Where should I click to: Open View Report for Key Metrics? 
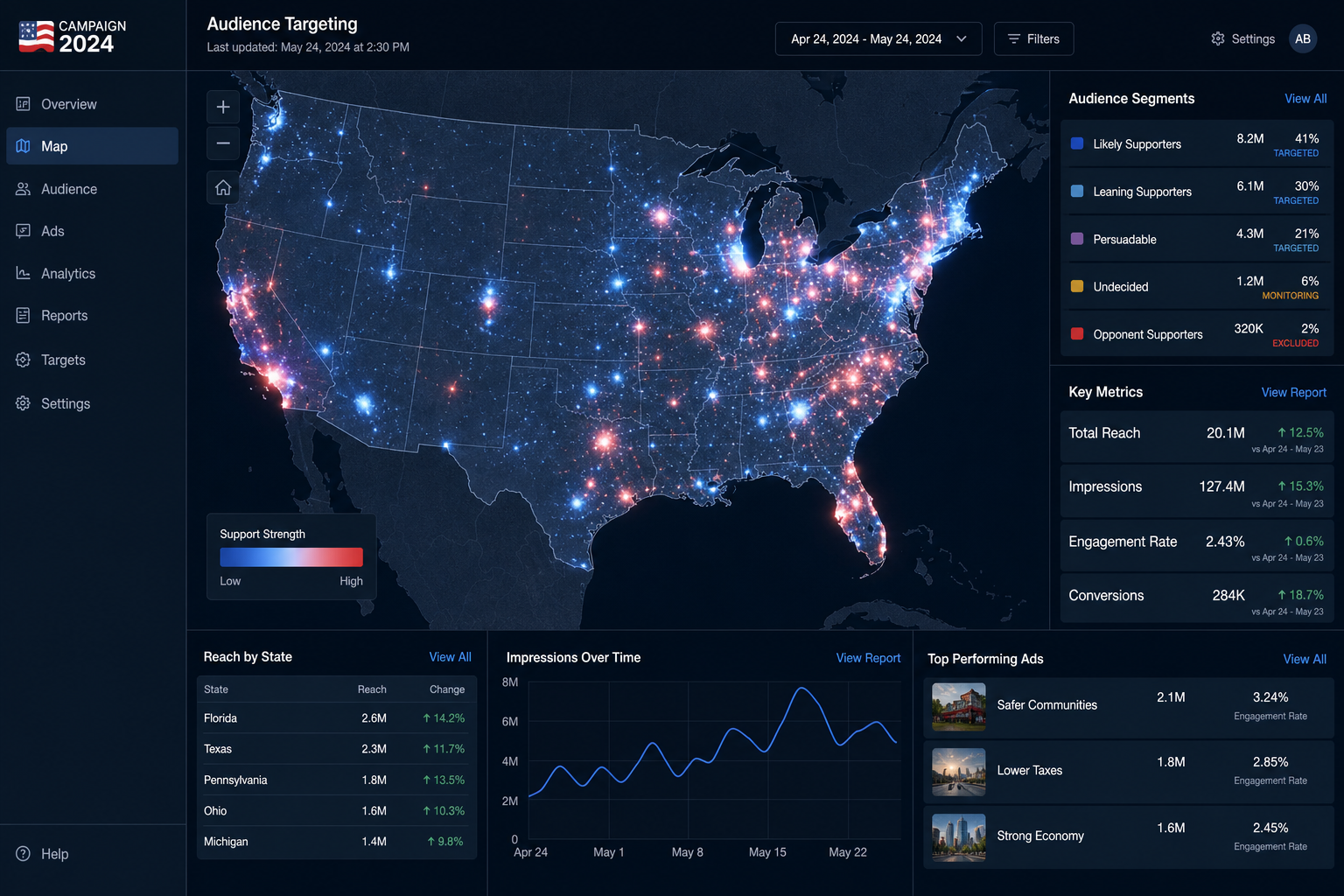point(1293,392)
